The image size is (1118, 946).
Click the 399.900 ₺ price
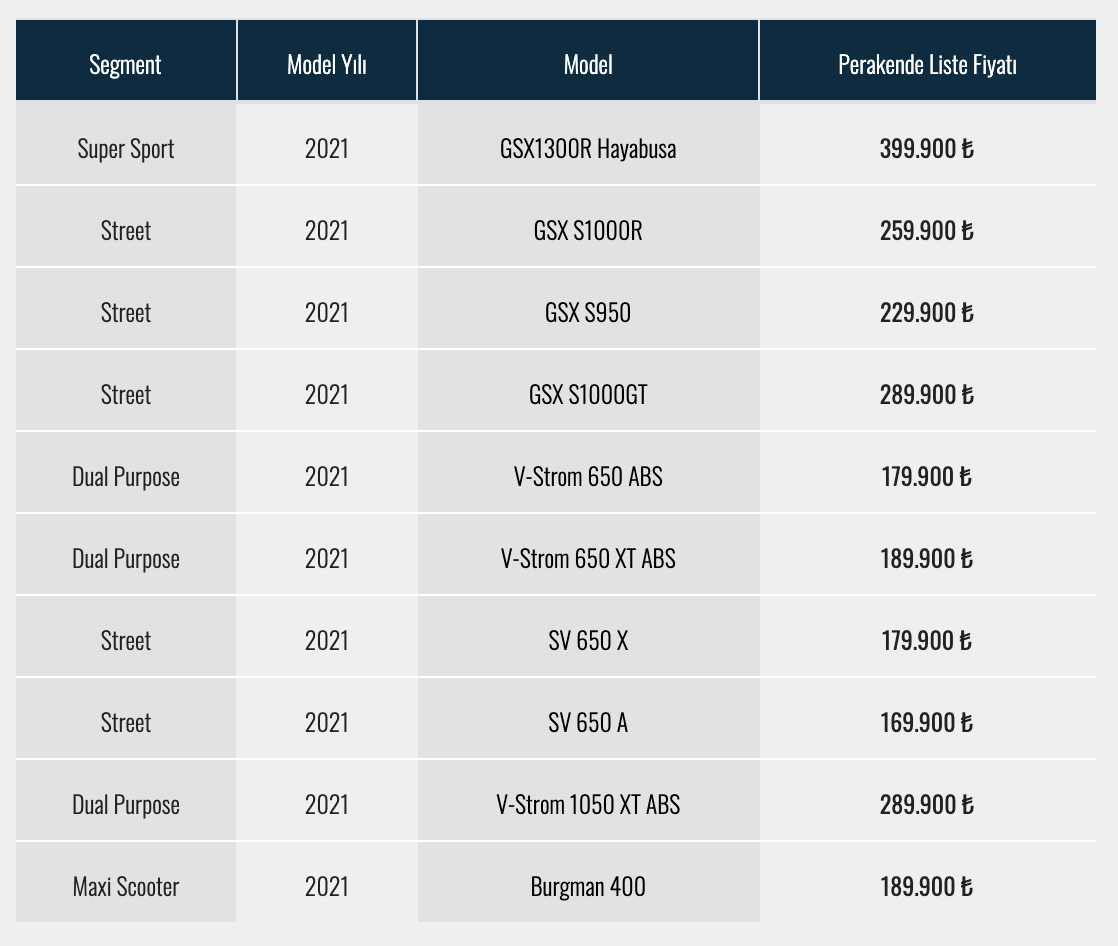pyautogui.click(x=926, y=149)
